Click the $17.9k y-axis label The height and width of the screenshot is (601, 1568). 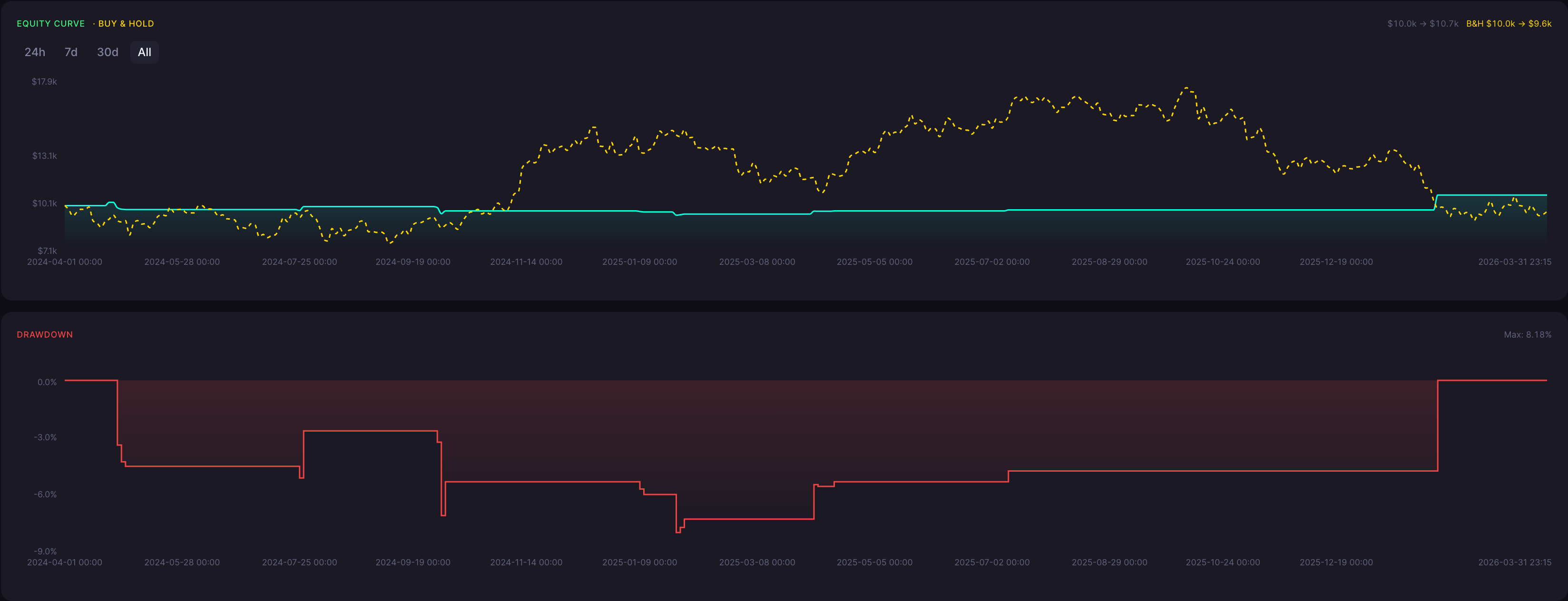click(44, 81)
